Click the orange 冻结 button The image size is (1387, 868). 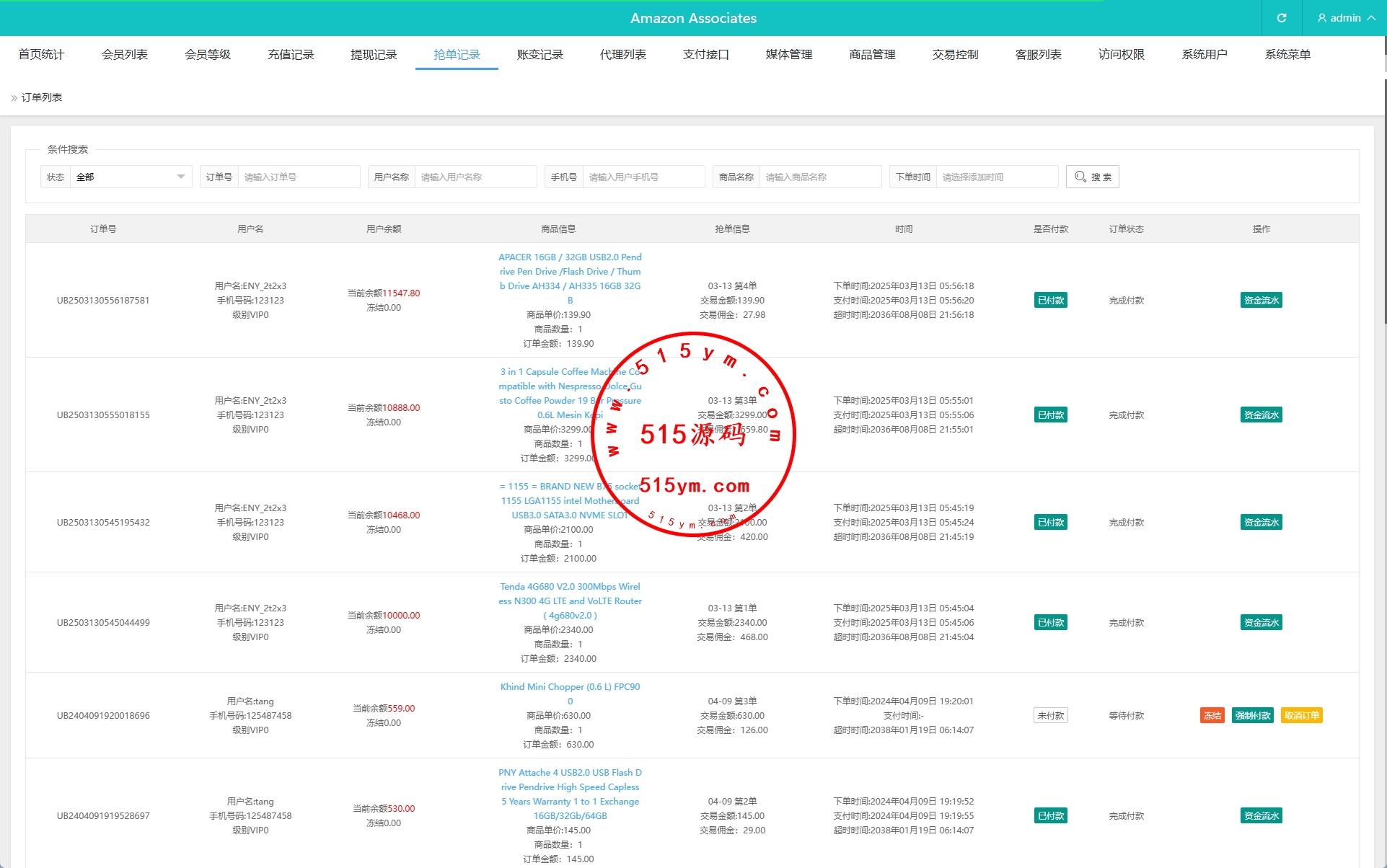[x=1212, y=715]
